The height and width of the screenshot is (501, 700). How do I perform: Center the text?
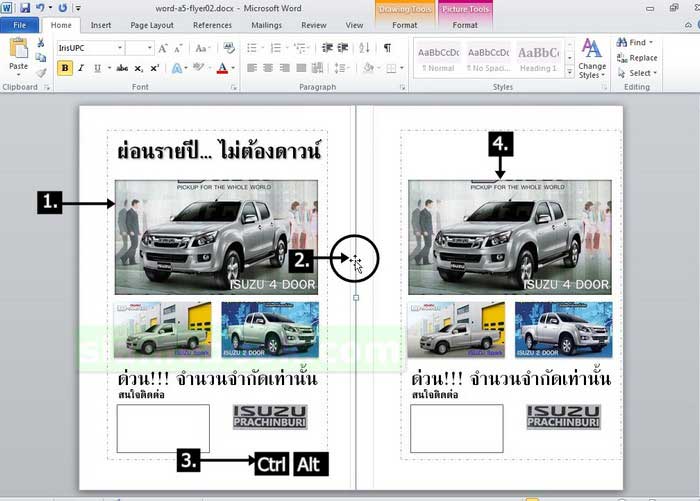coord(268,68)
